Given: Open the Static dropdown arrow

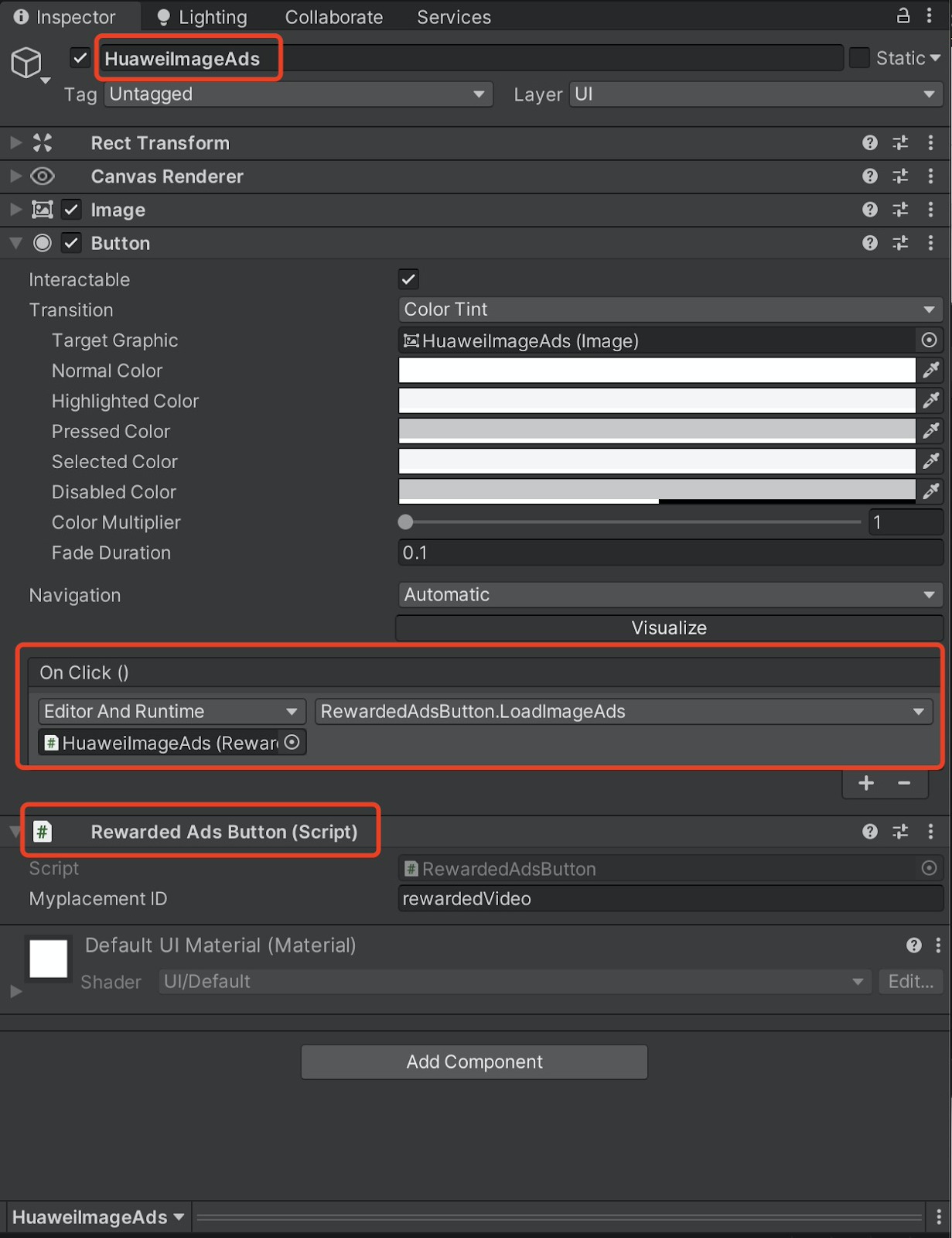Looking at the screenshot, I should coord(935,58).
